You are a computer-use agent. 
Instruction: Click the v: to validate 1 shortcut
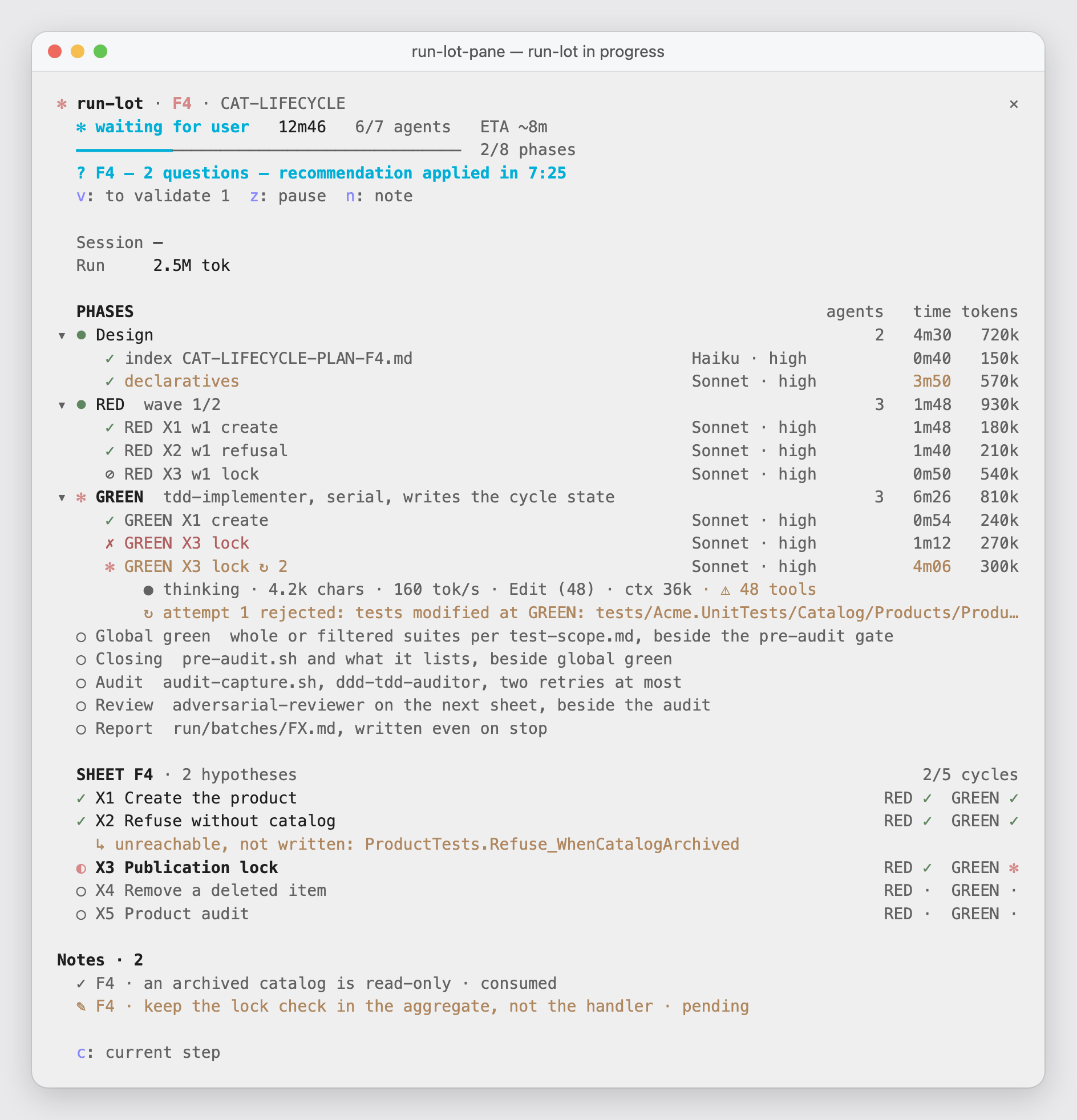[x=153, y=196]
